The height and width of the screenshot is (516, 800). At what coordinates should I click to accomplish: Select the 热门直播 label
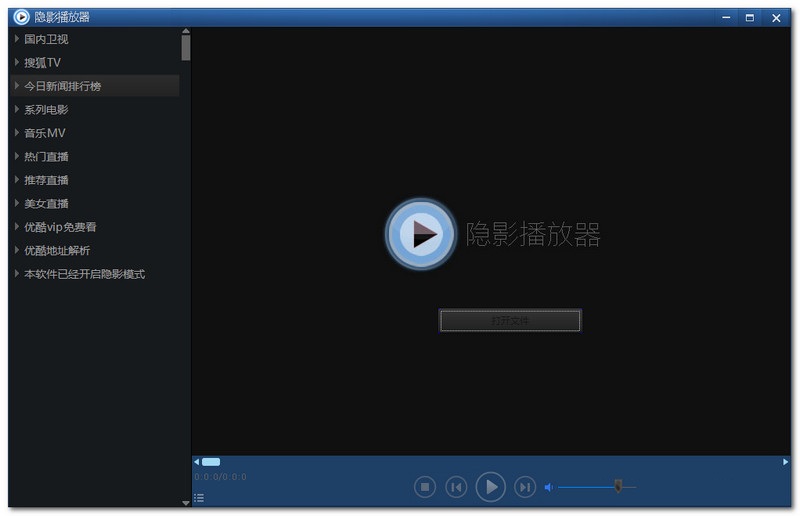tap(46, 157)
